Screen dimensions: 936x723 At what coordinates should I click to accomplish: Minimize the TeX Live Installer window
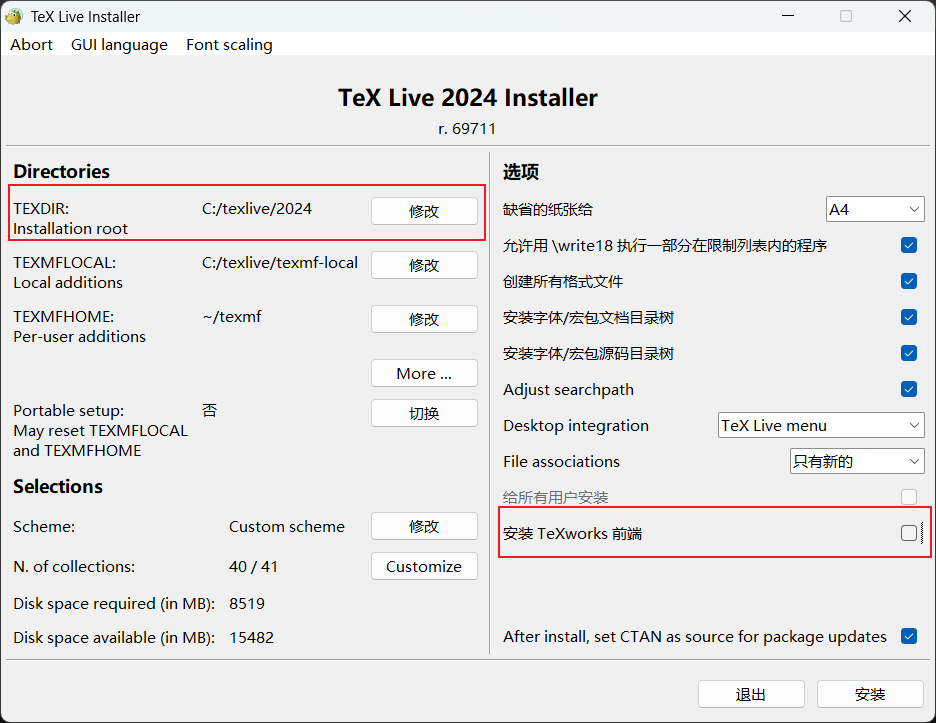click(x=788, y=16)
